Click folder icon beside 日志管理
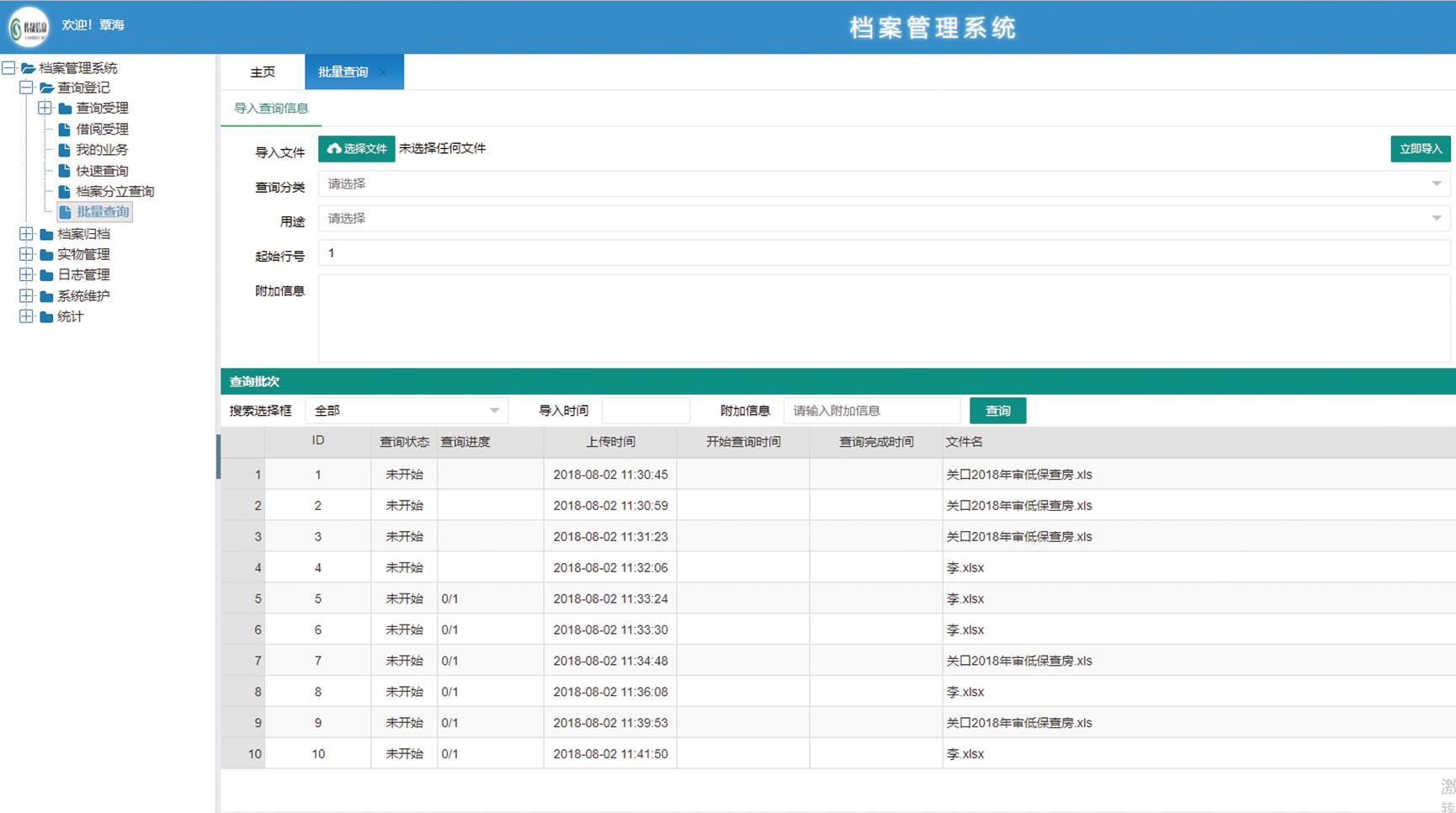This screenshot has height=813, width=1456. click(46, 275)
